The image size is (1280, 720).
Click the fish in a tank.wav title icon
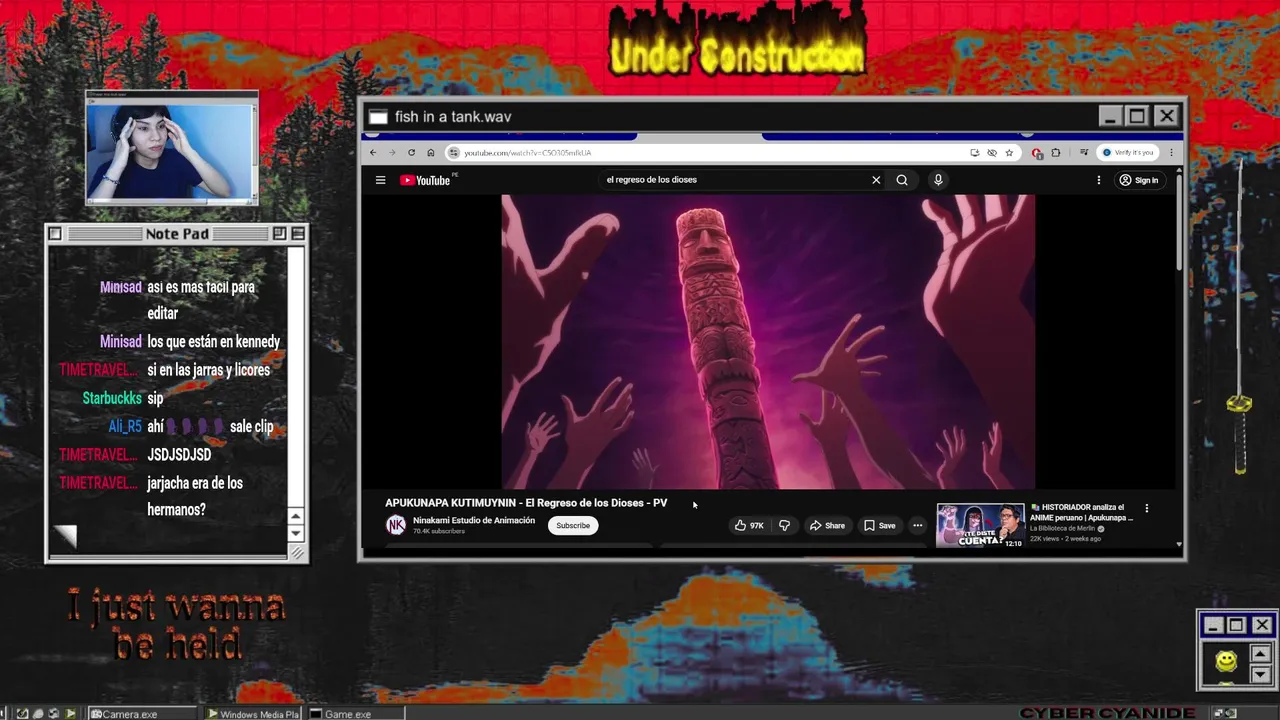coord(377,117)
